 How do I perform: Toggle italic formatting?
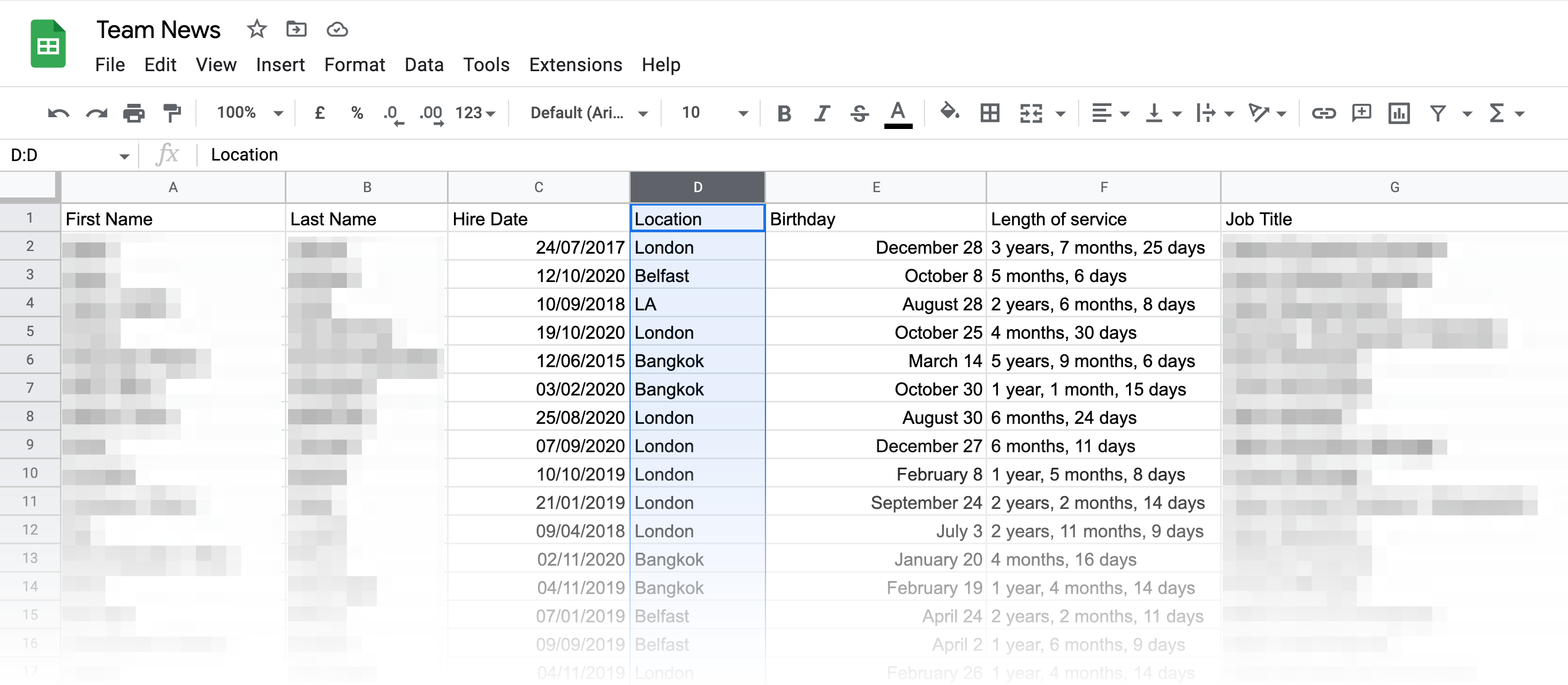click(822, 113)
